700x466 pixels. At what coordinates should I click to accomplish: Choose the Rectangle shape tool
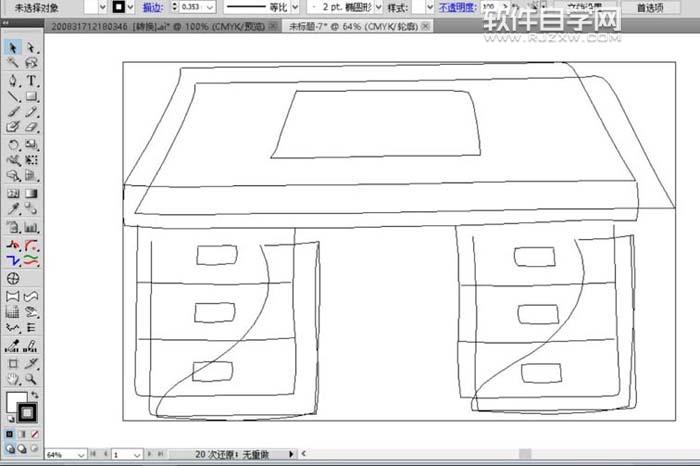pos(32,97)
